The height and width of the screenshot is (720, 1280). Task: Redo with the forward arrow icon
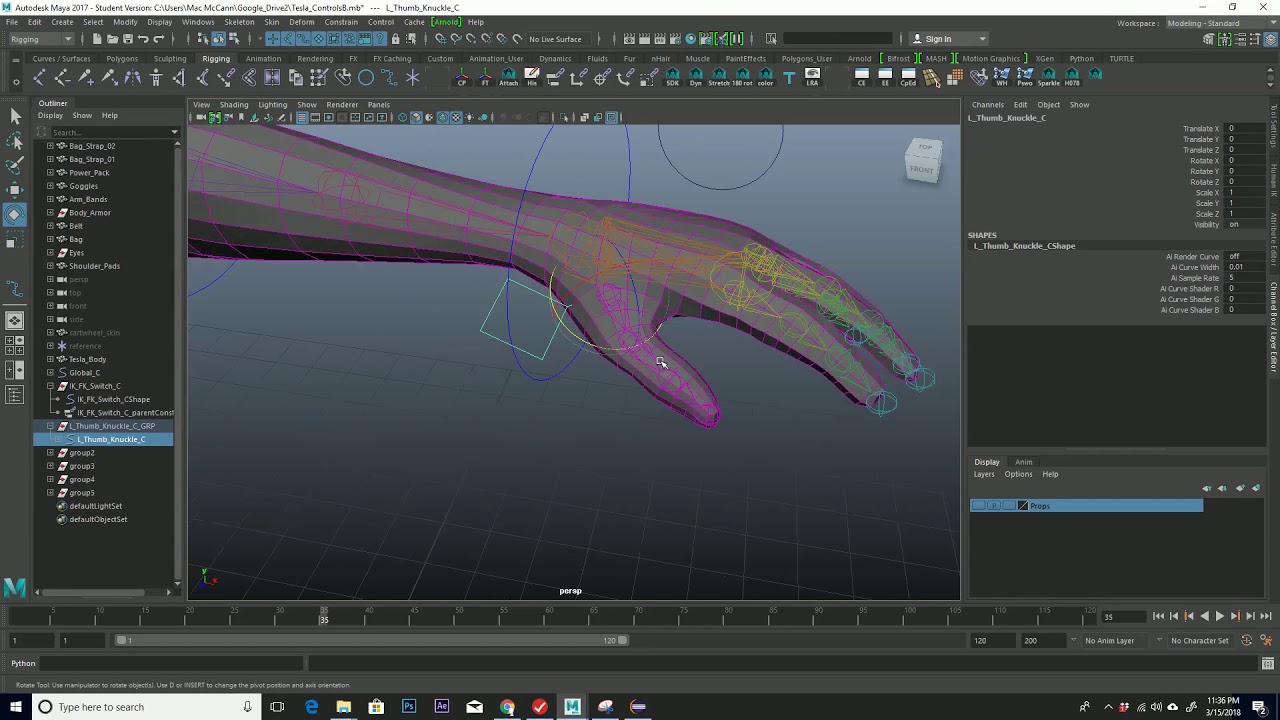tap(158, 39)
